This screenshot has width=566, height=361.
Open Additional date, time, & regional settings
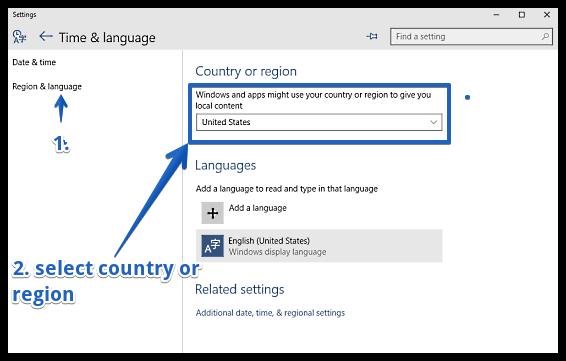click(270, 313)
